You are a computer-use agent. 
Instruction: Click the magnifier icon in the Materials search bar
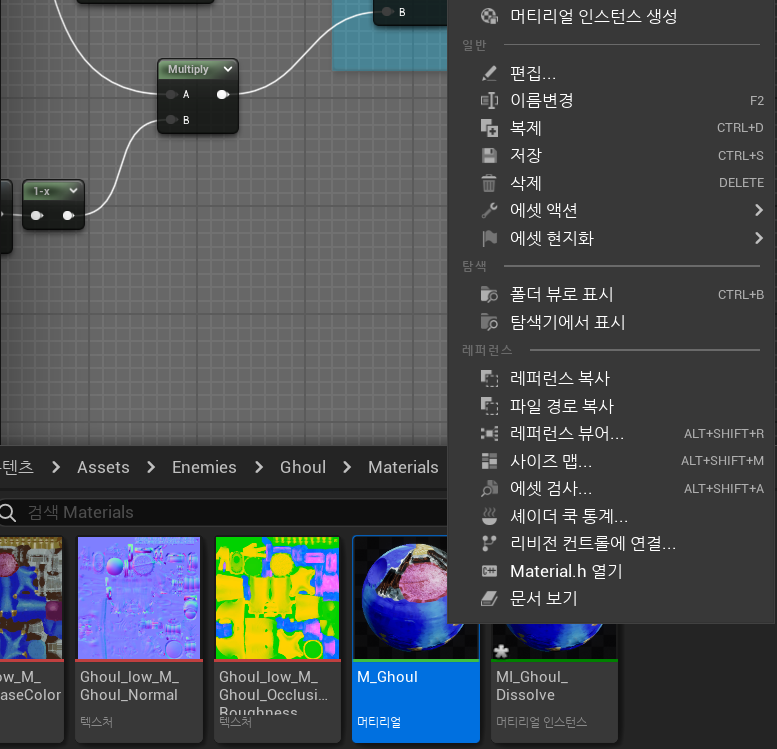[8, 512]
